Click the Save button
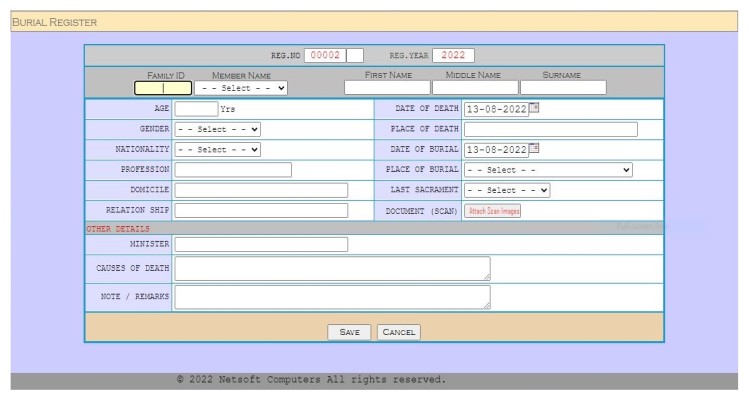This screenshot has height=400, width=750. [x=349, y=332]
